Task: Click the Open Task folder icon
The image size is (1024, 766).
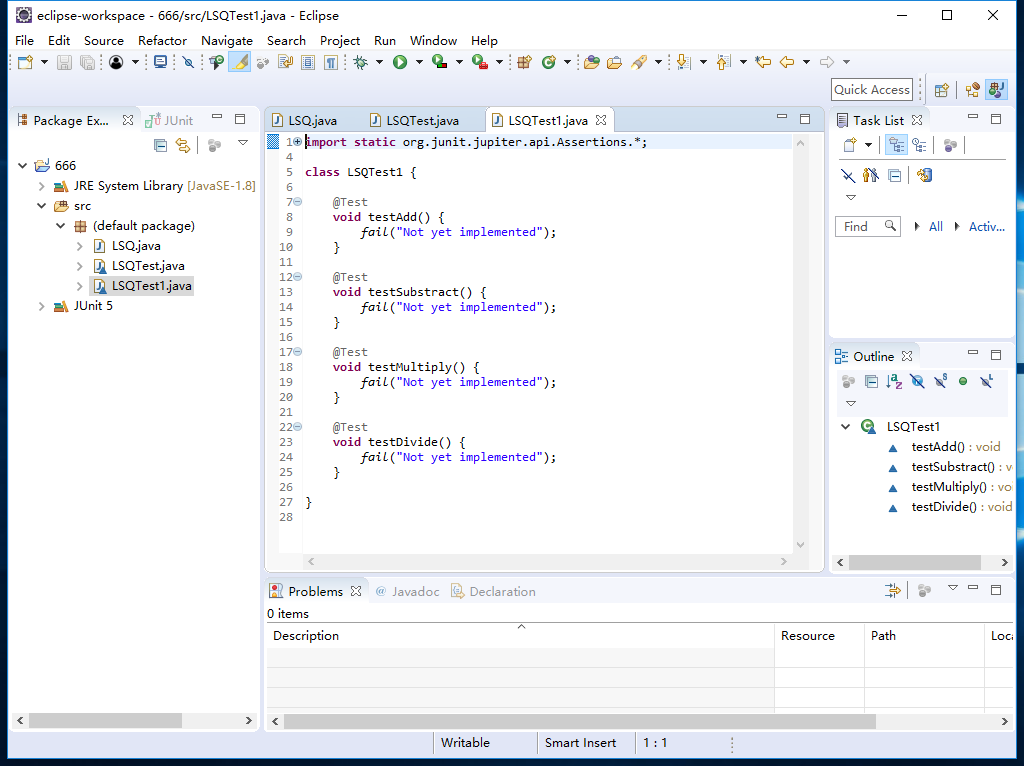Action: point(614,62)
